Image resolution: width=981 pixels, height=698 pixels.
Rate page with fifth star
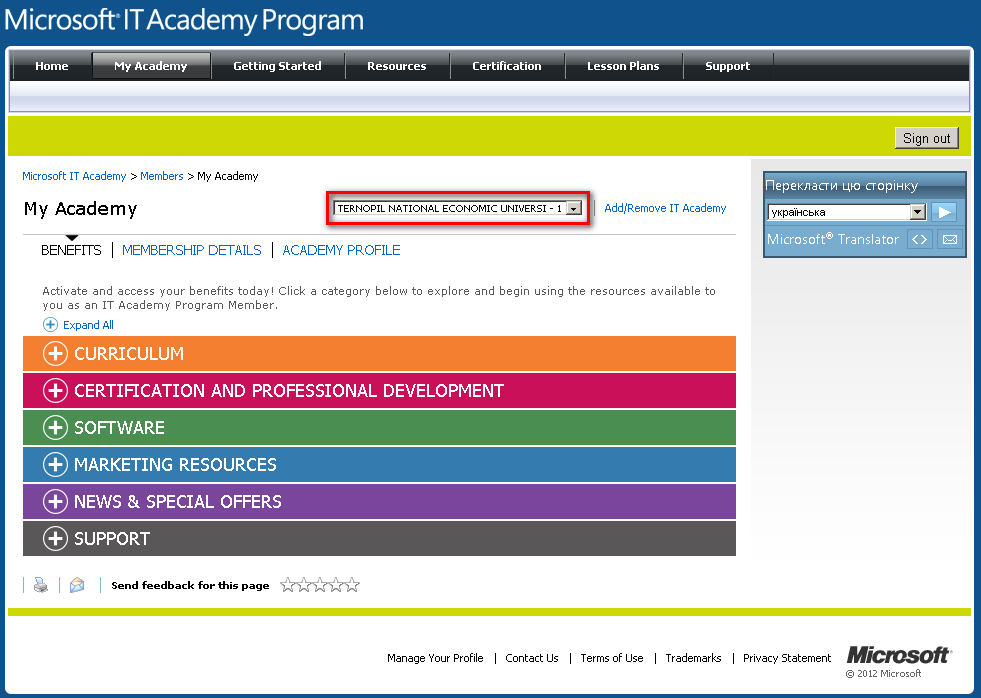click(353, 585)
